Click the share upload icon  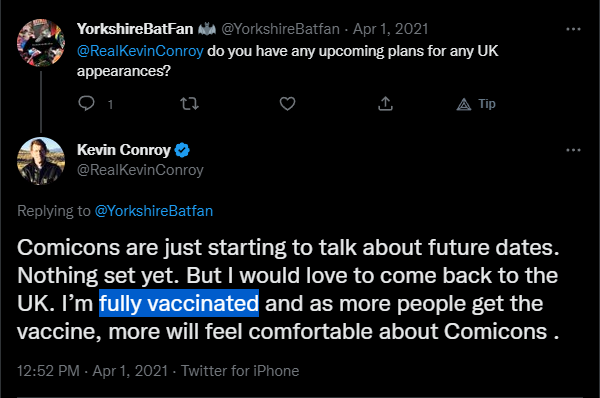[385, 104]
